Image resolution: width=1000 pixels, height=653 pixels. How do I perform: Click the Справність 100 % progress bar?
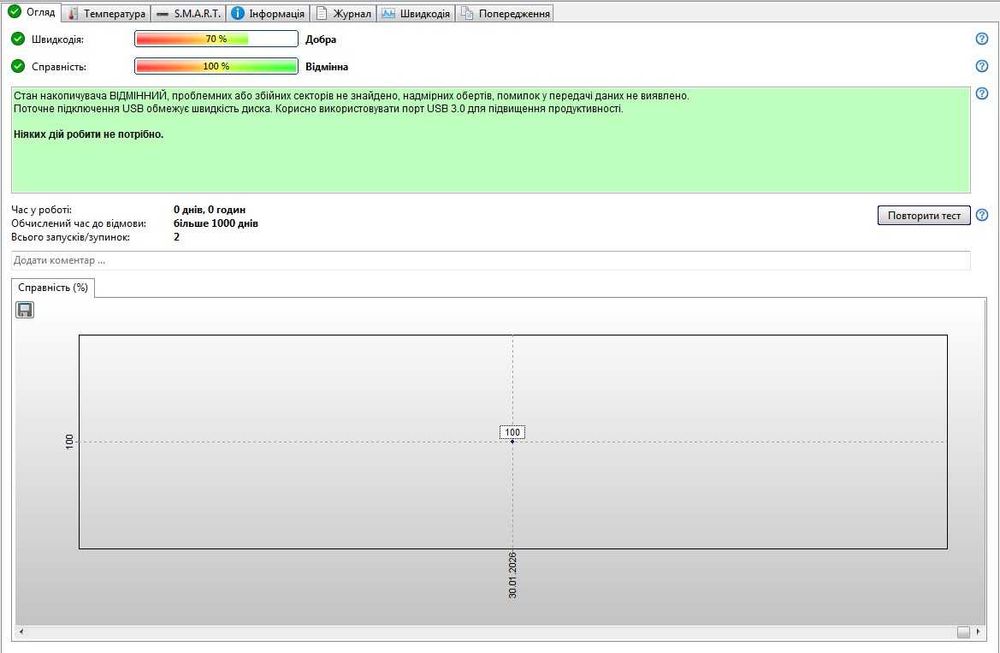216,66
